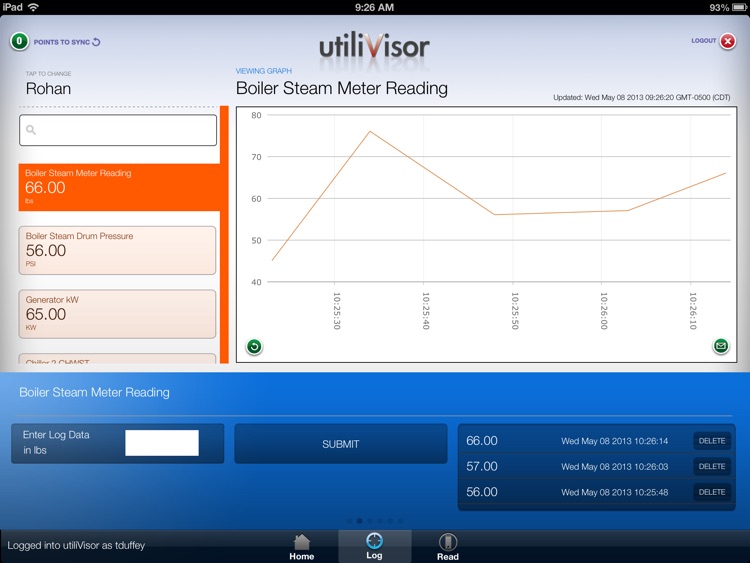750x563 pixels.
Task: Delete the 56.00 log entry
Action: coord(712,492)
